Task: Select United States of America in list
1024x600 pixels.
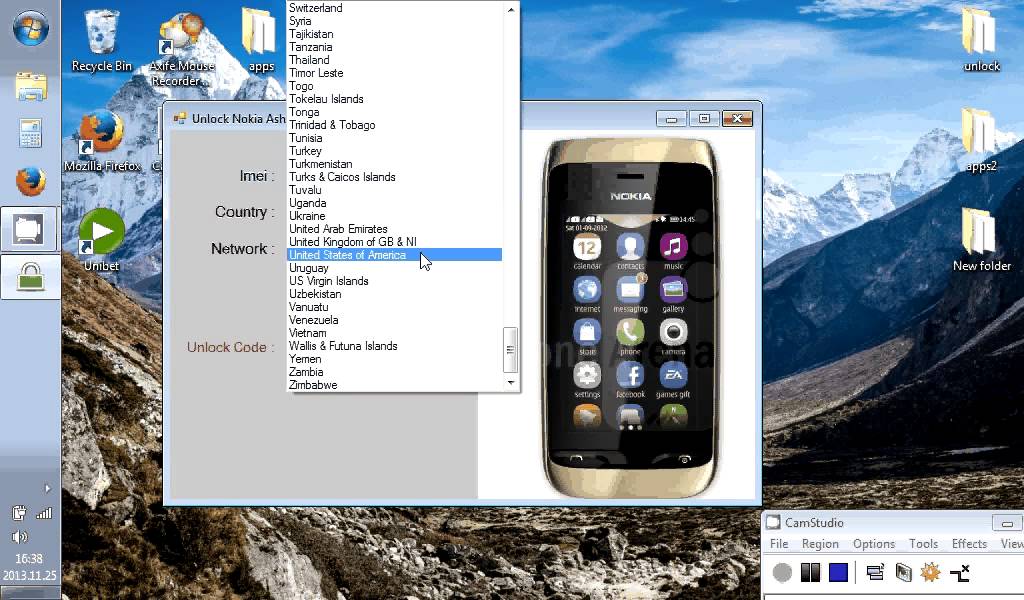Action: pos(394,255)
